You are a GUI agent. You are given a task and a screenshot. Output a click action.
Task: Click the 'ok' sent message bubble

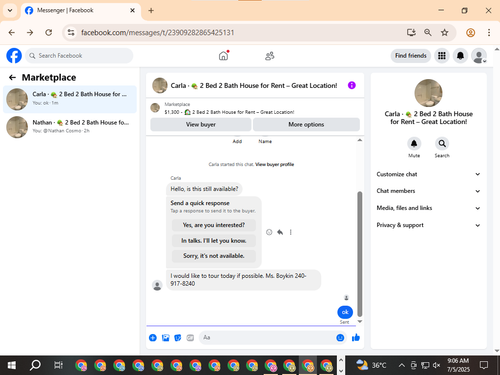(x=345, y=312)
